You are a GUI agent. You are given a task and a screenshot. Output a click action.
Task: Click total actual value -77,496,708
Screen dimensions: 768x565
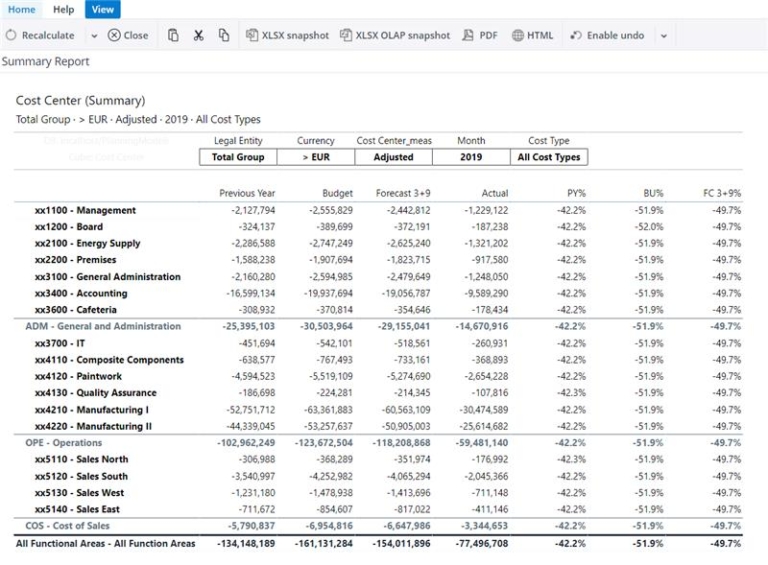coord(481,543)
